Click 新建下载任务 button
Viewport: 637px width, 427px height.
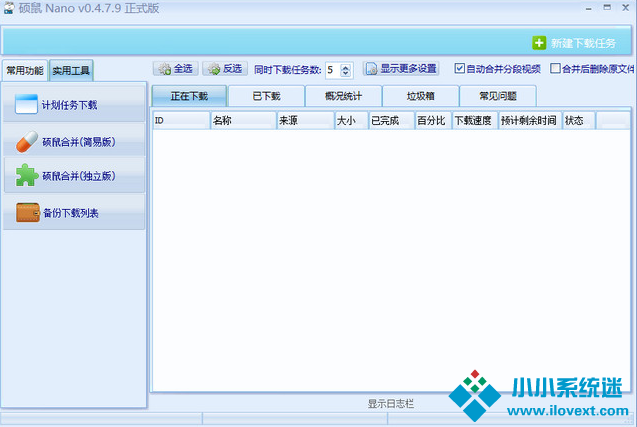[574, 43]
